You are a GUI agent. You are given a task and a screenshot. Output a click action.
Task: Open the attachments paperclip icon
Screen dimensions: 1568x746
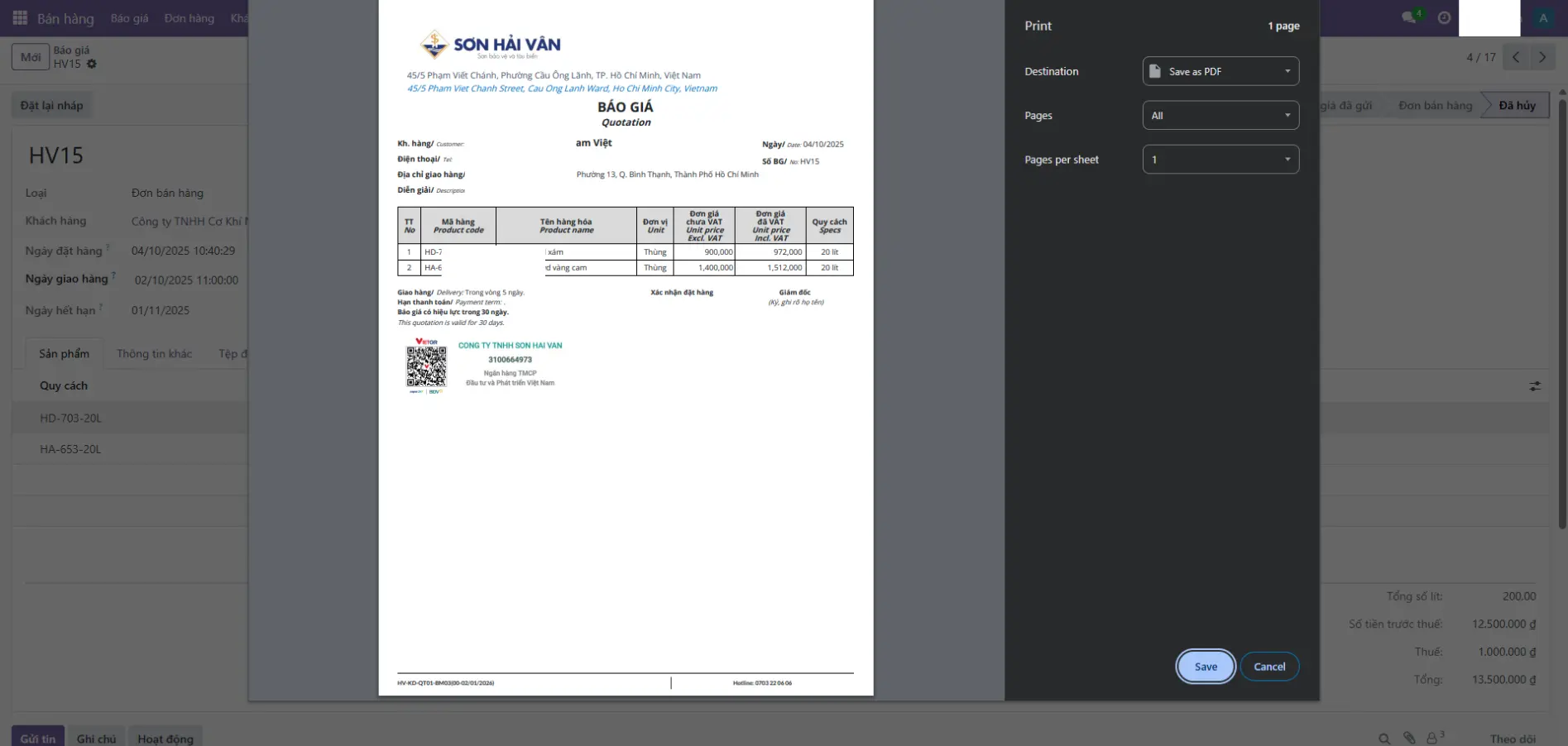pyautogui.click(x=1409, y=737)
